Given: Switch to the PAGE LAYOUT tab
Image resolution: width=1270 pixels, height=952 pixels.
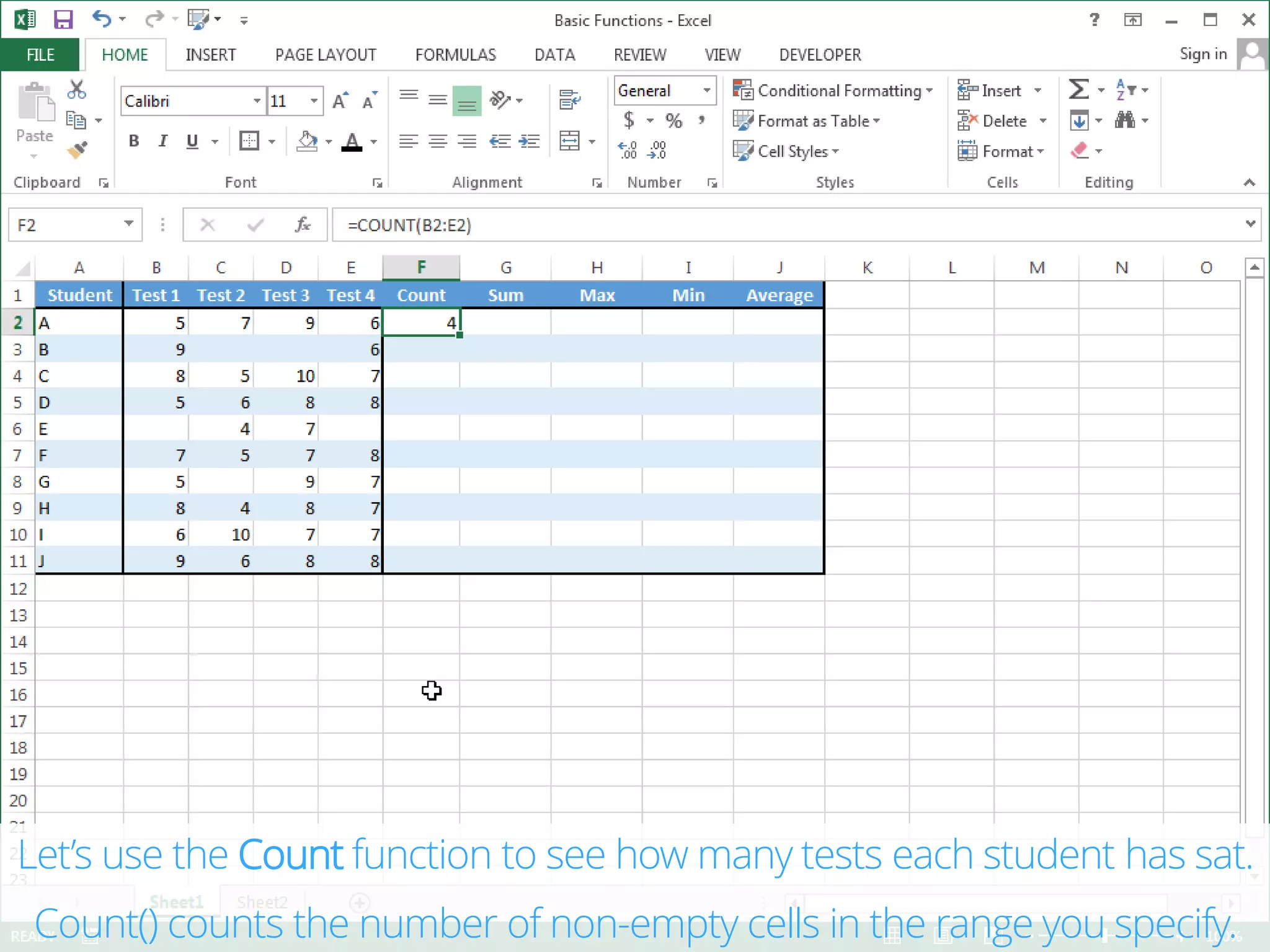Looking at the screenshot, I should click(326, 55).
